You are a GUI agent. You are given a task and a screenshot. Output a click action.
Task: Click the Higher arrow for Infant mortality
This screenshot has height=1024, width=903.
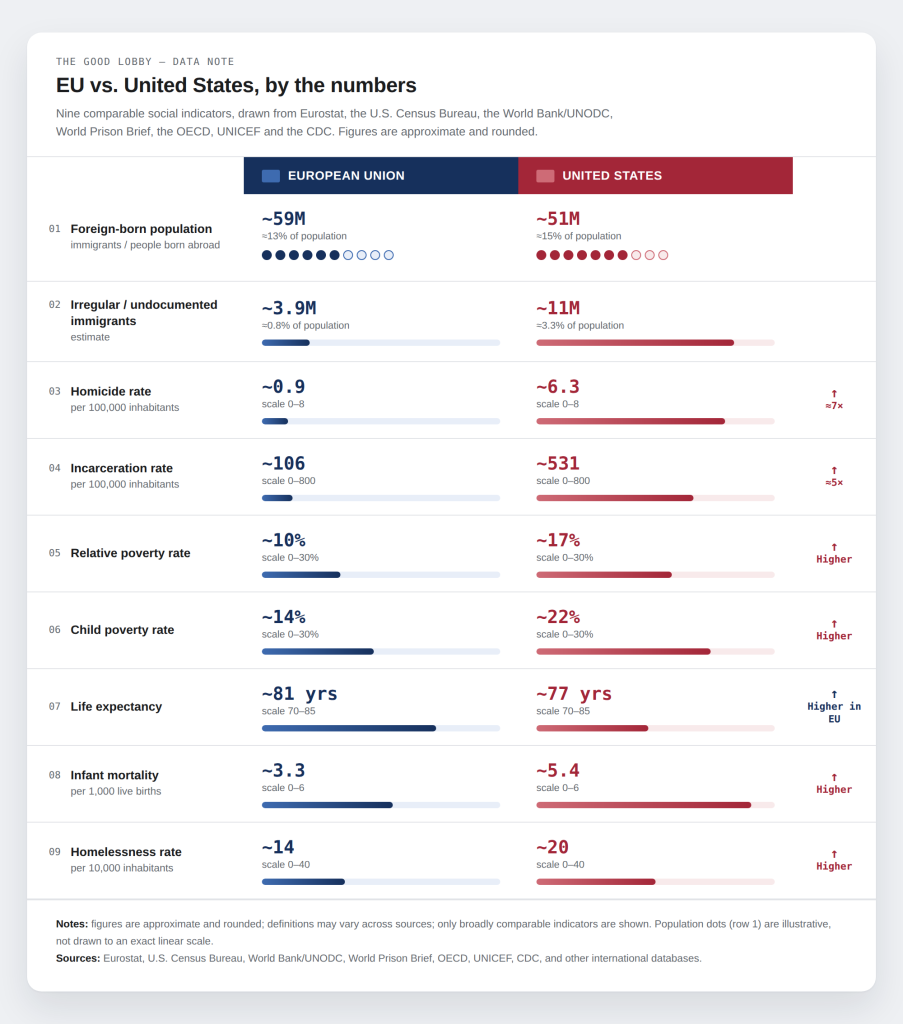834,784
